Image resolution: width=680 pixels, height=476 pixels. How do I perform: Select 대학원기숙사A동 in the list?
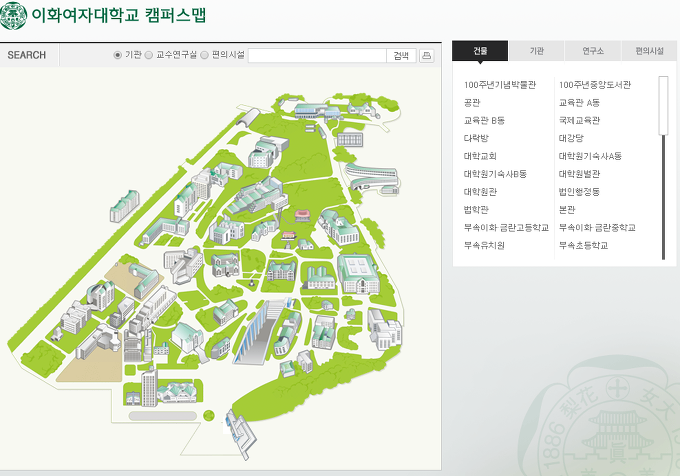[x=590, y=156]
